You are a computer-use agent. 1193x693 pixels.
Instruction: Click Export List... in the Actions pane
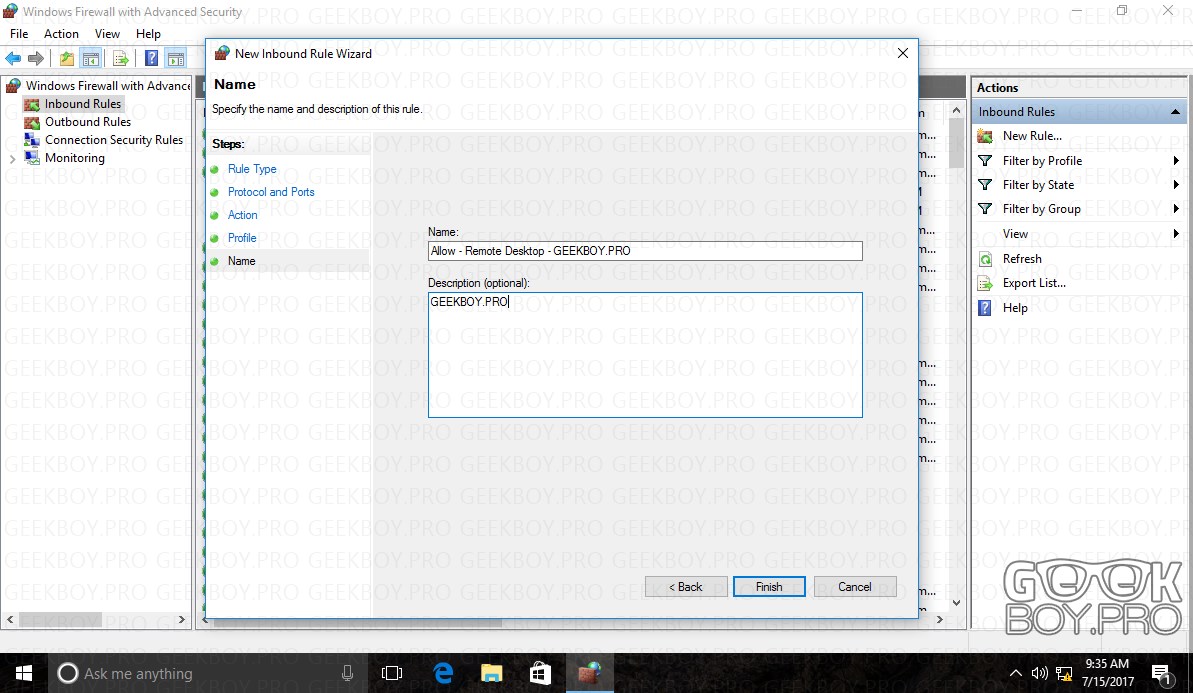[1034, 284]
